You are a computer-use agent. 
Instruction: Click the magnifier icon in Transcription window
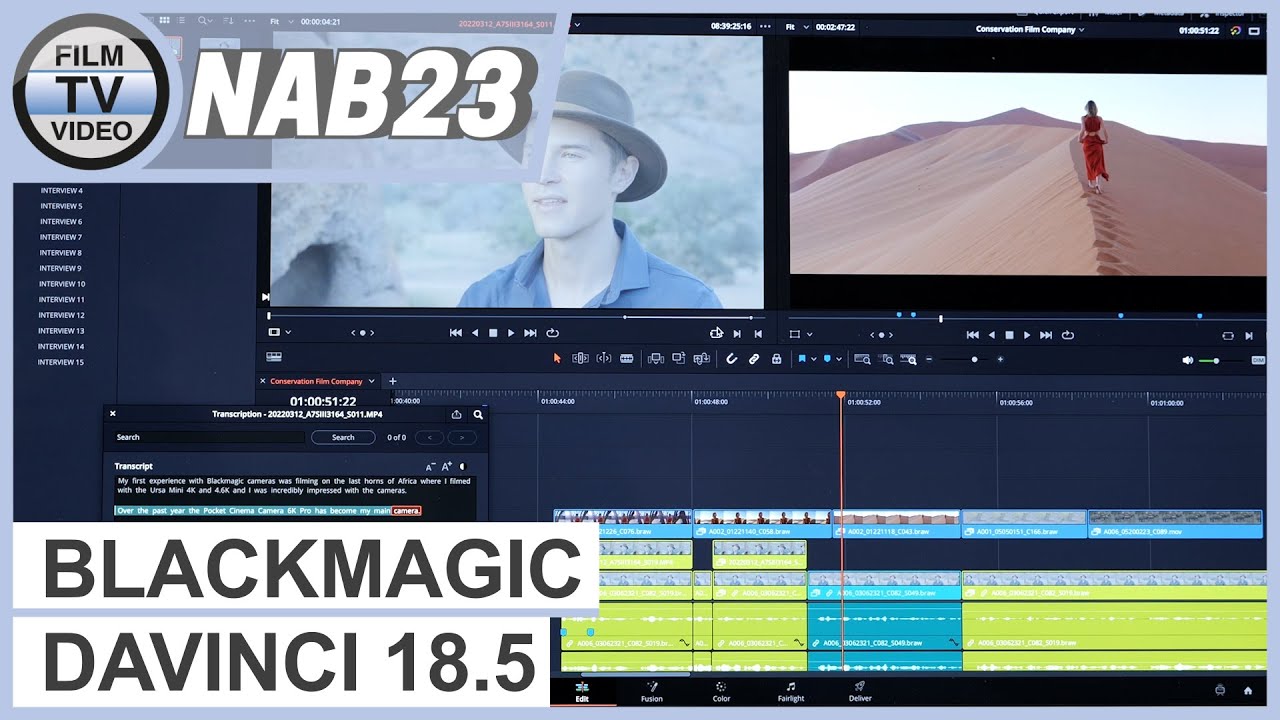(478, 414)
